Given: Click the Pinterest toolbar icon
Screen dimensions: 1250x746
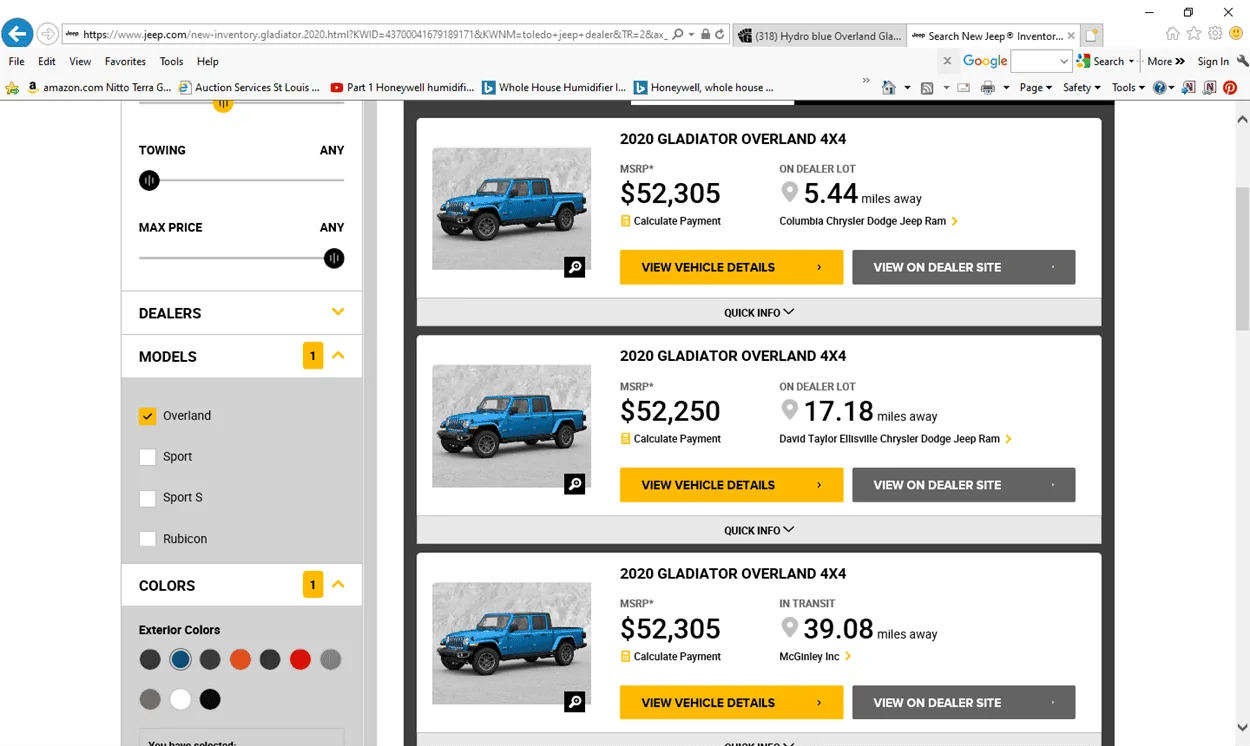Looking at the screenshot, I should (x=1230, y=88).
